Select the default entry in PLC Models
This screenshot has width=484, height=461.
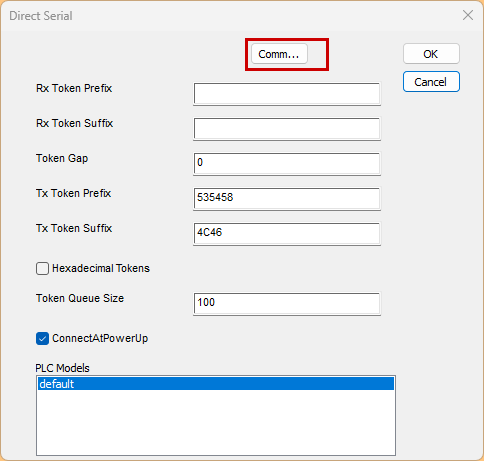point(216,384)
